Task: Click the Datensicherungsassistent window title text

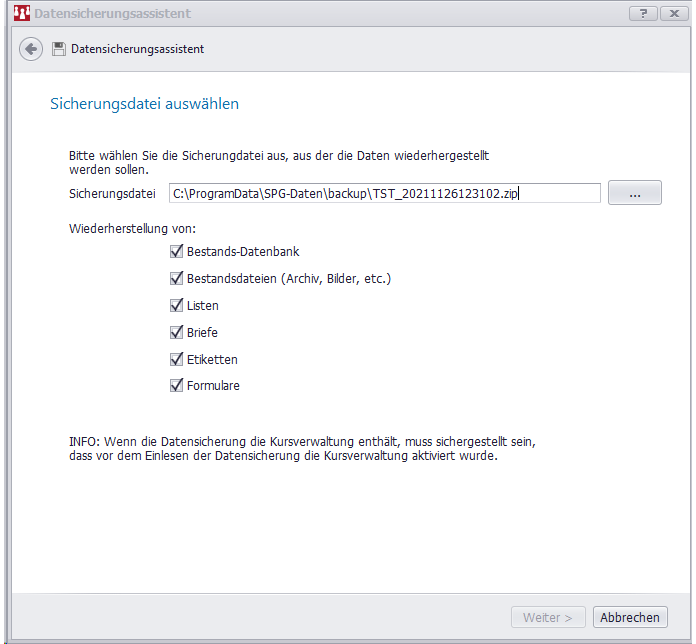Action: coord(112,14)
